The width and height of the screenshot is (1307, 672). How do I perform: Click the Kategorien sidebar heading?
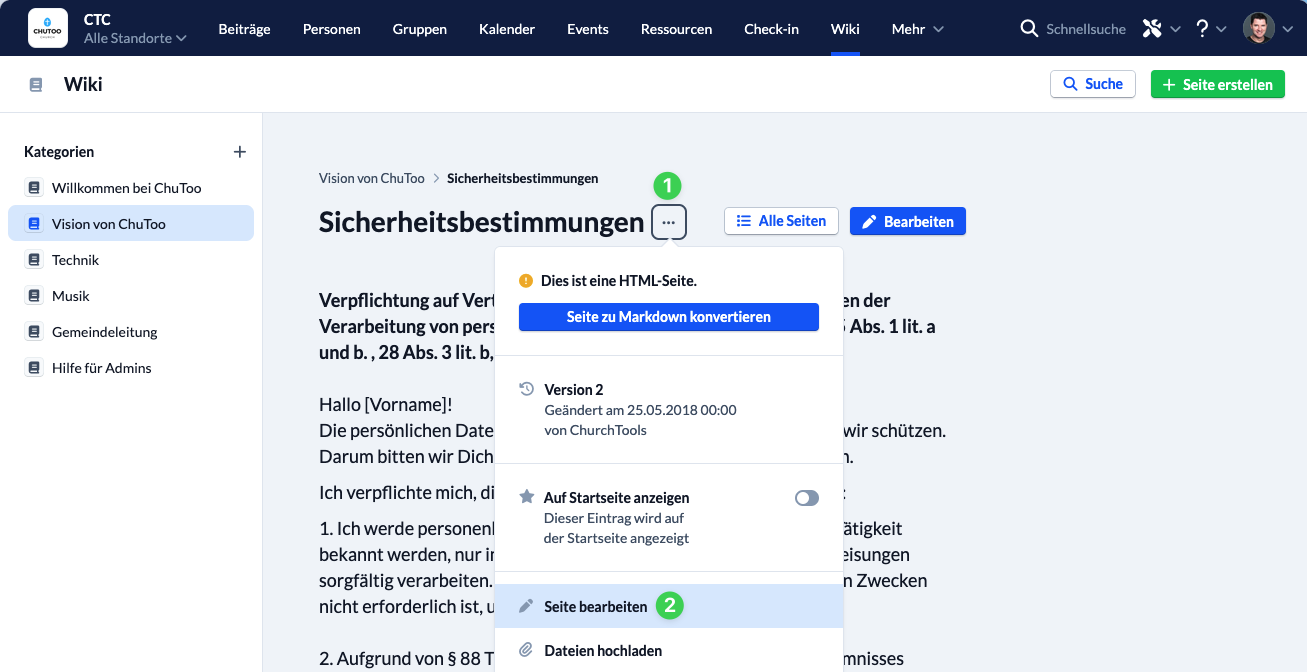[x=59, y=152]
